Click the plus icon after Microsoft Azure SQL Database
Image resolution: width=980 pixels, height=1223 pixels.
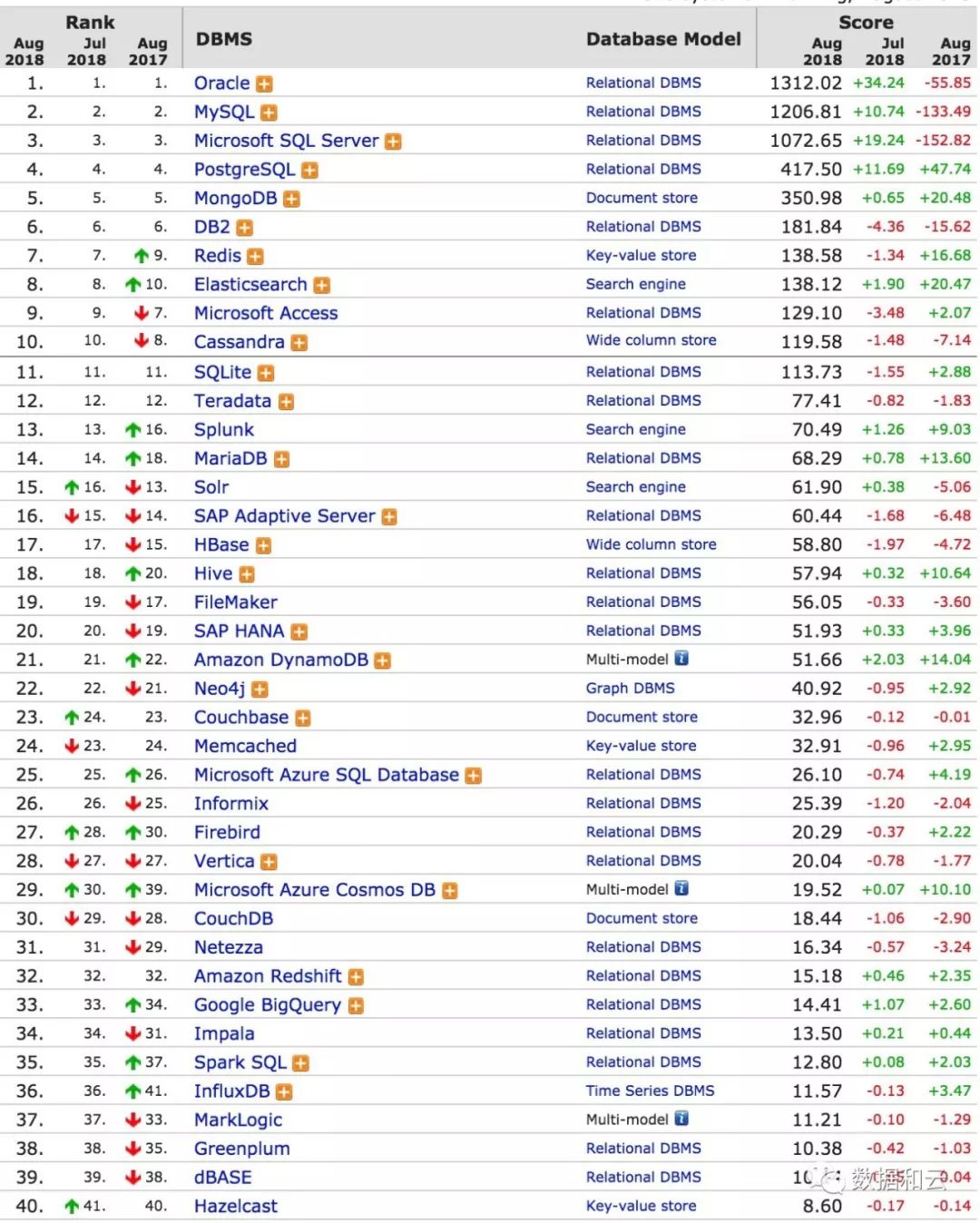coord(473,776)
